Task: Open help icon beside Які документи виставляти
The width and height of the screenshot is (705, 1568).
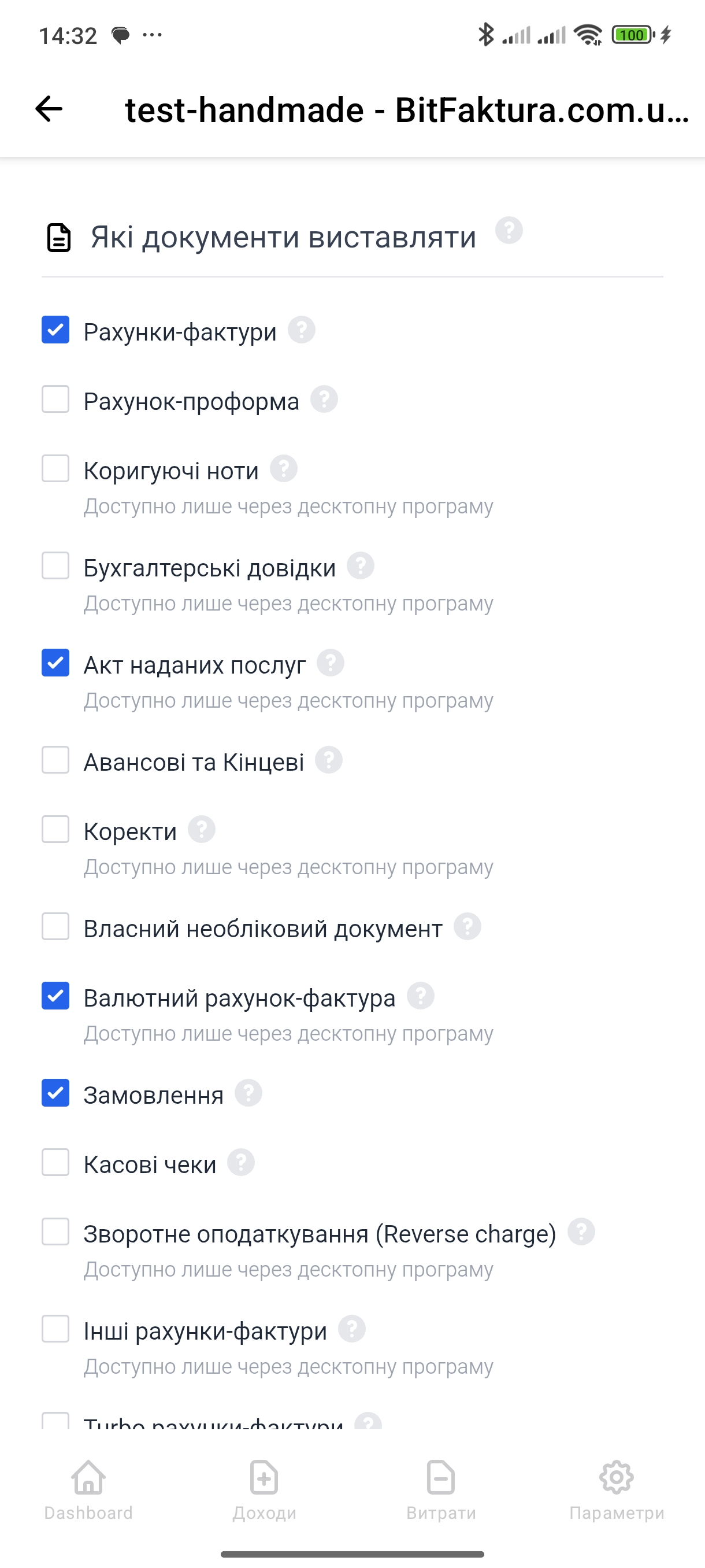Action: coord(509,230)
